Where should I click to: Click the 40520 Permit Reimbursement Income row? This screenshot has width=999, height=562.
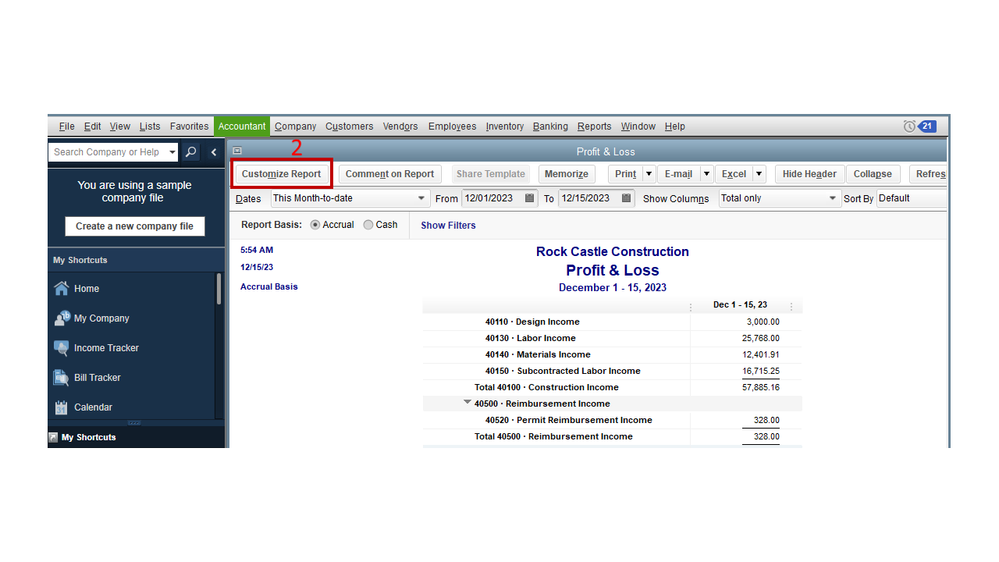click(612, 421)
